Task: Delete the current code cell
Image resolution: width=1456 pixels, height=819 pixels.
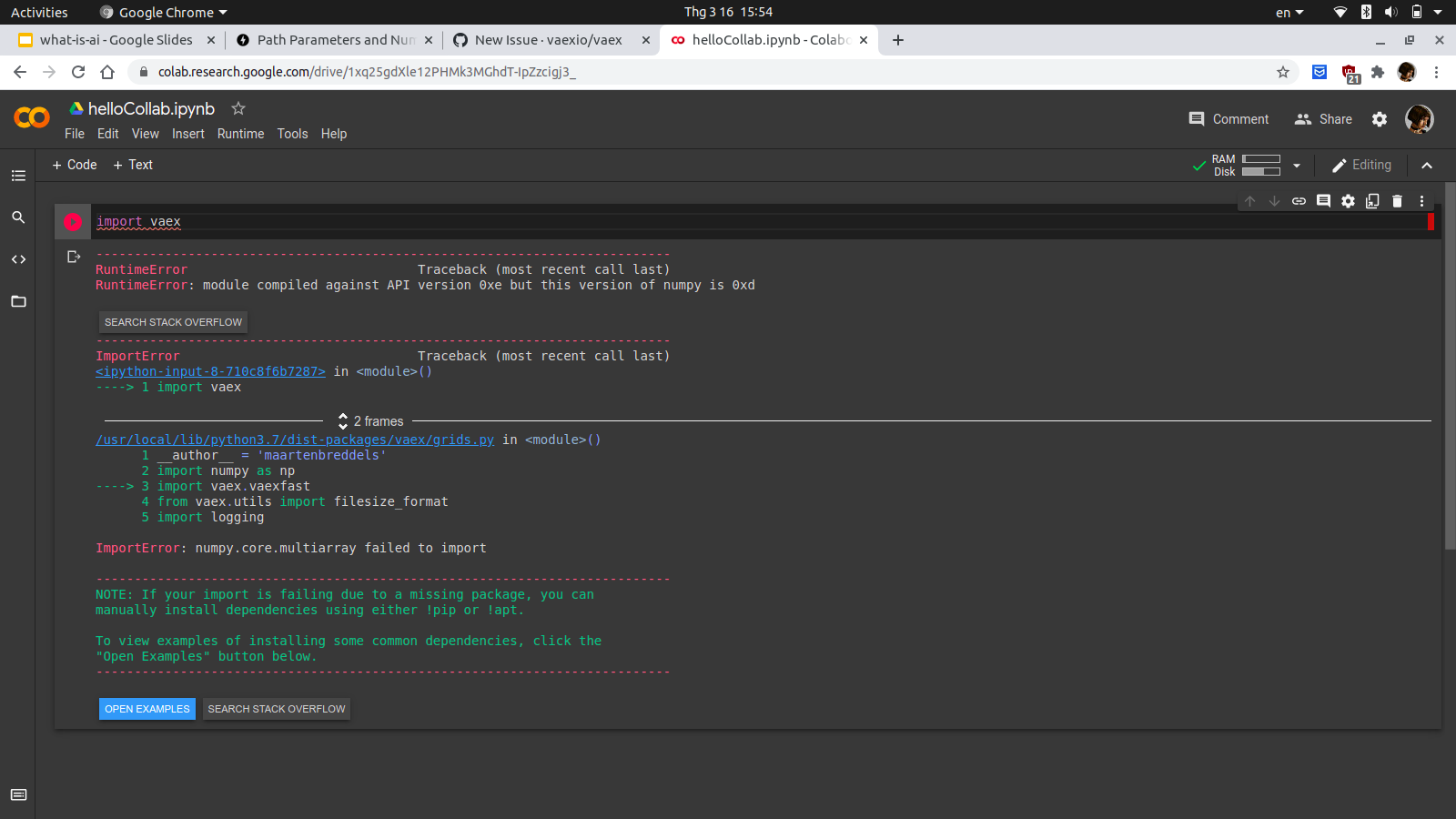Action: [x=1397, y=201]
